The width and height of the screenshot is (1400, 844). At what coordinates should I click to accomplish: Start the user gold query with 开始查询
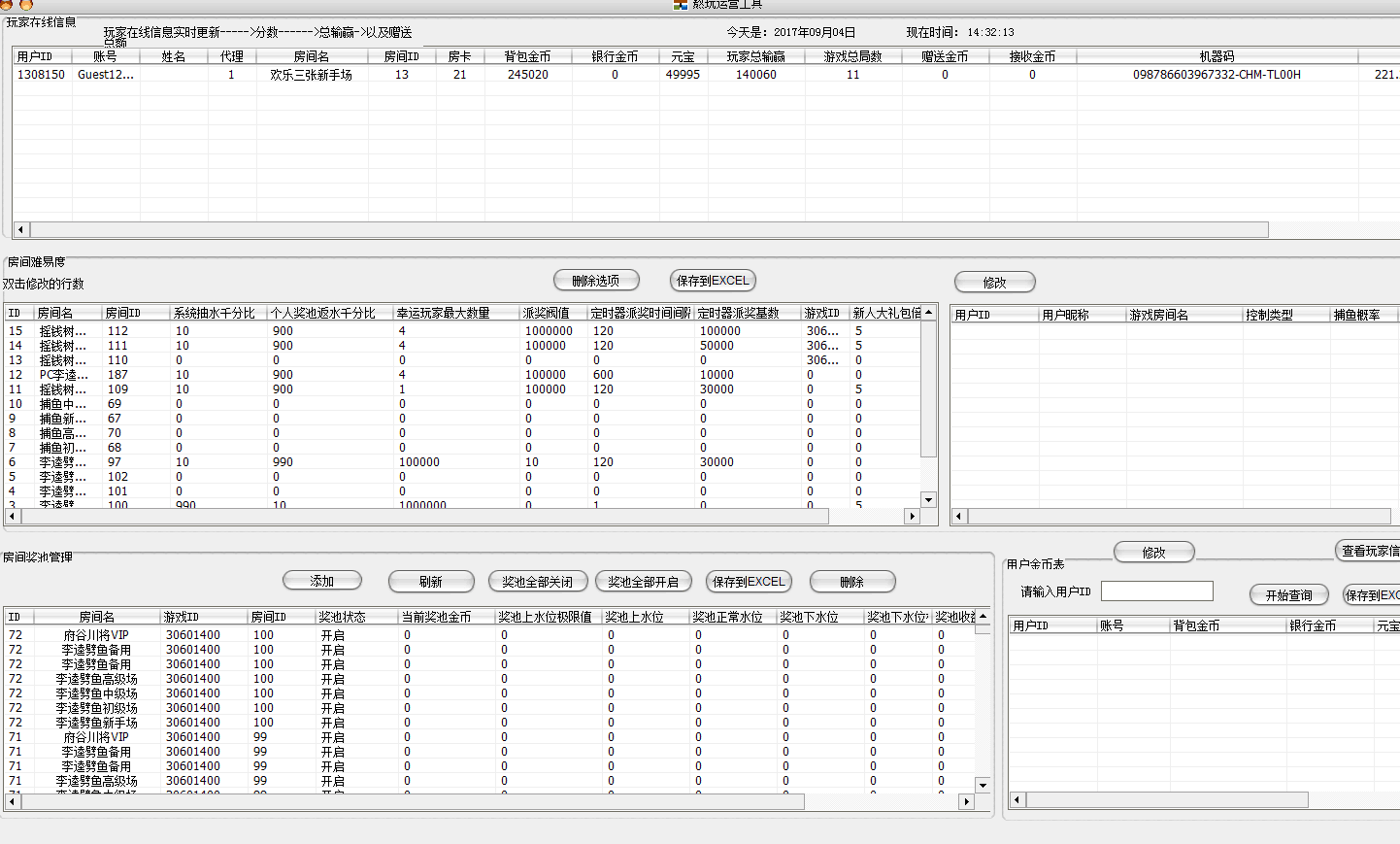1288,595
